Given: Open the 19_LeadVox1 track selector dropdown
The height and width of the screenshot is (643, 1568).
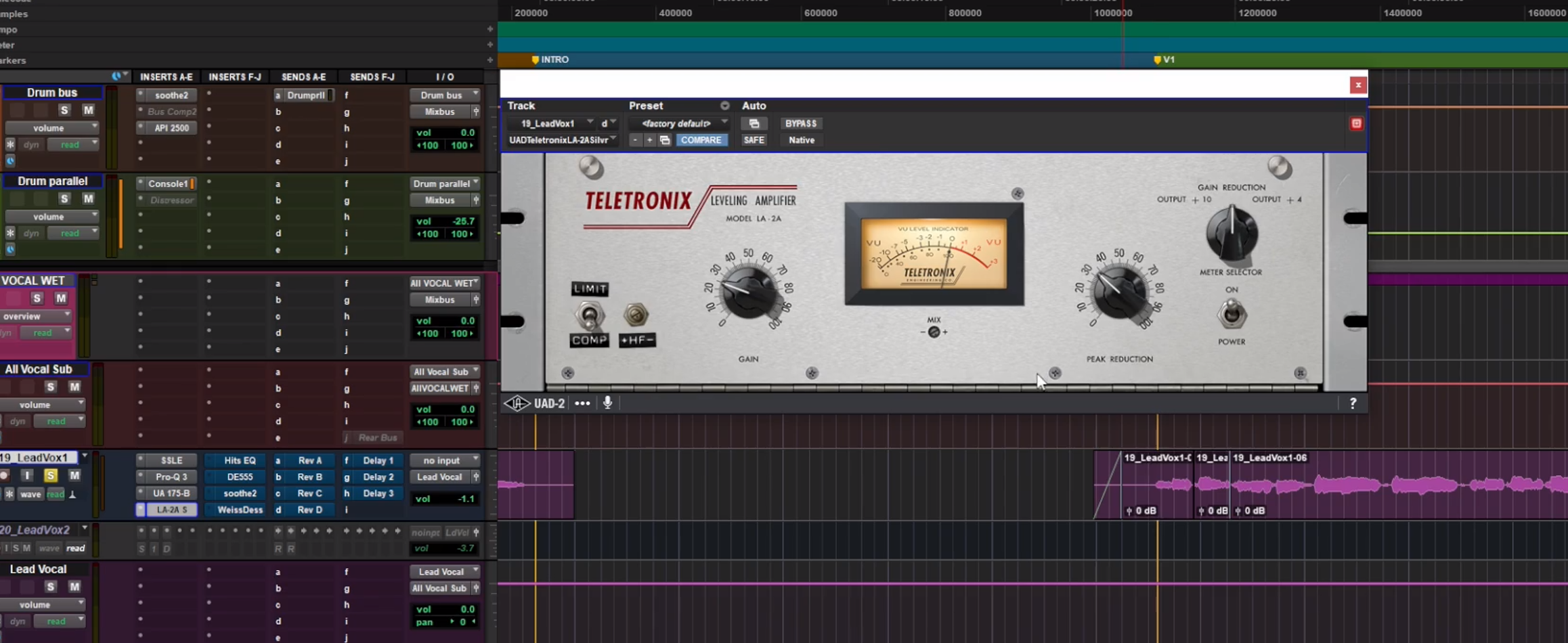Looking at the screenshot, I should click(552, 123).
